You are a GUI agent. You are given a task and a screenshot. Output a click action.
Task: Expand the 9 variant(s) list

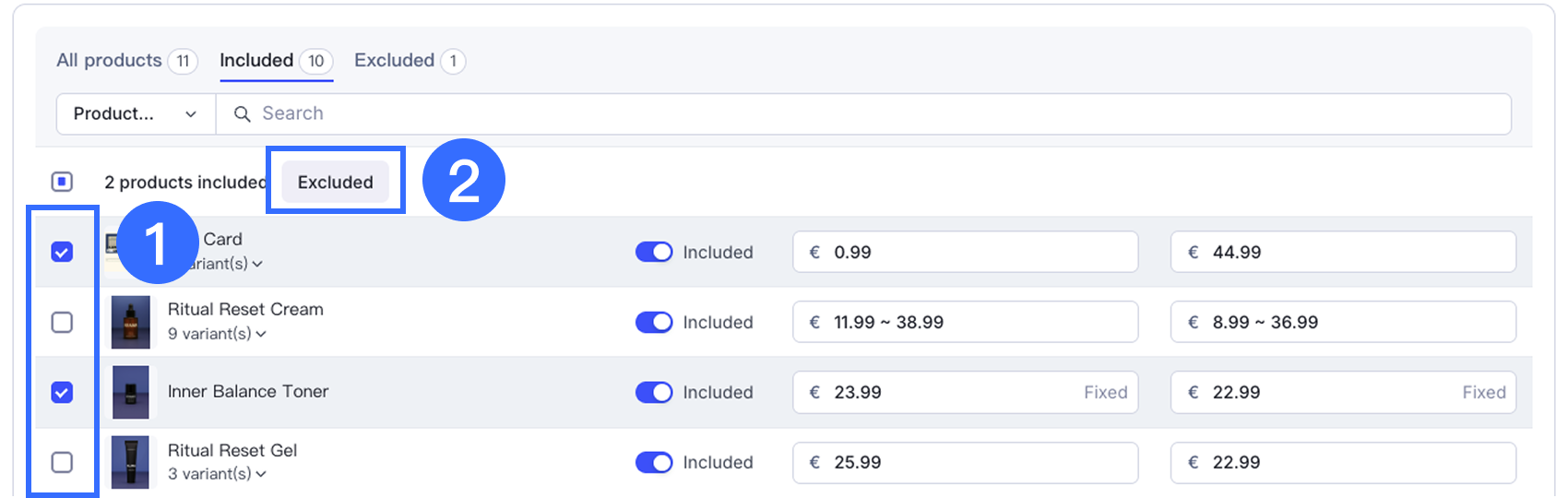pos(218,334)
